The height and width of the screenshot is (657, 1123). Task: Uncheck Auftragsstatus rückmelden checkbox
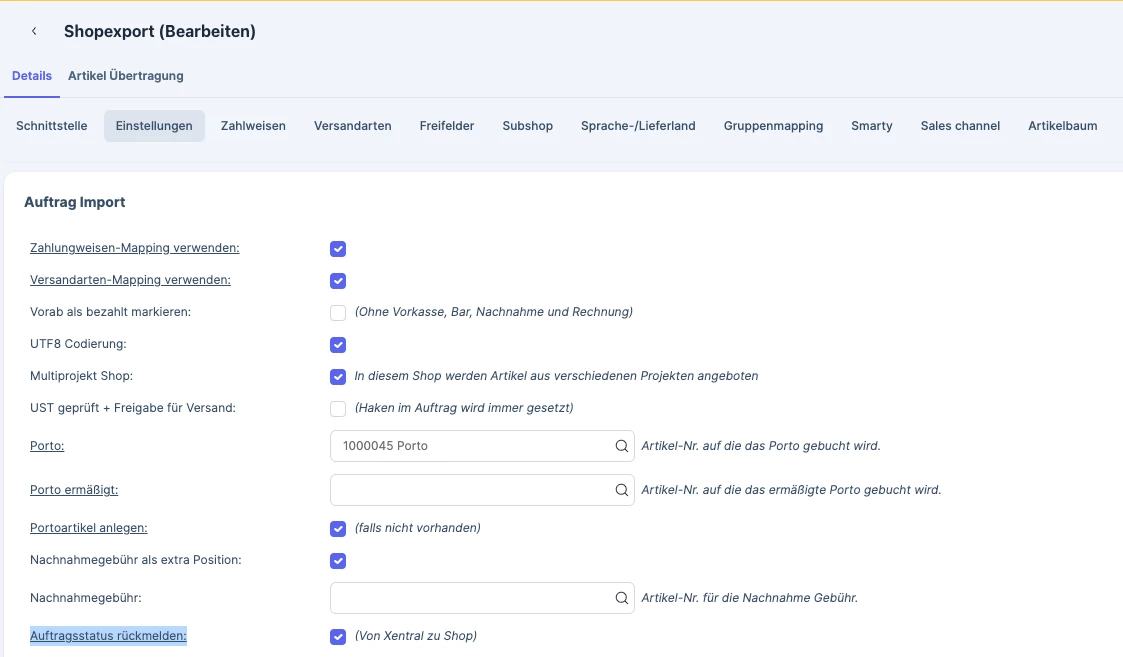tap(338, 636)
